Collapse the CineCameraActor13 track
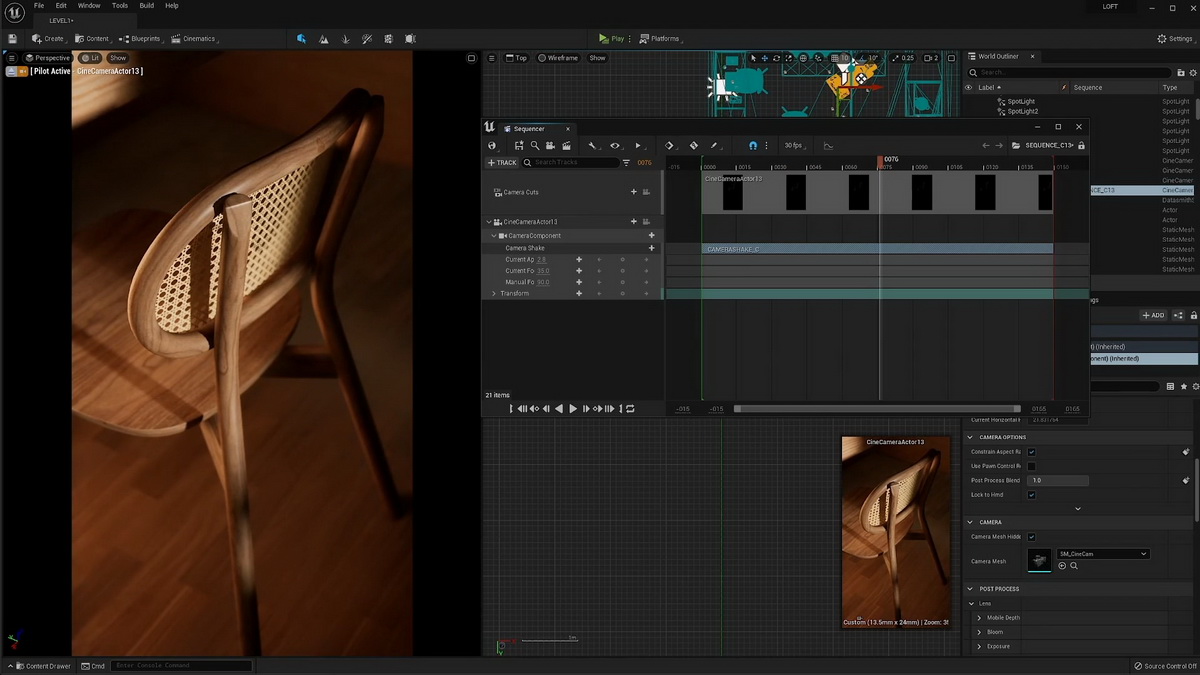Viewport: 1200px width, 675px height. 489,222
